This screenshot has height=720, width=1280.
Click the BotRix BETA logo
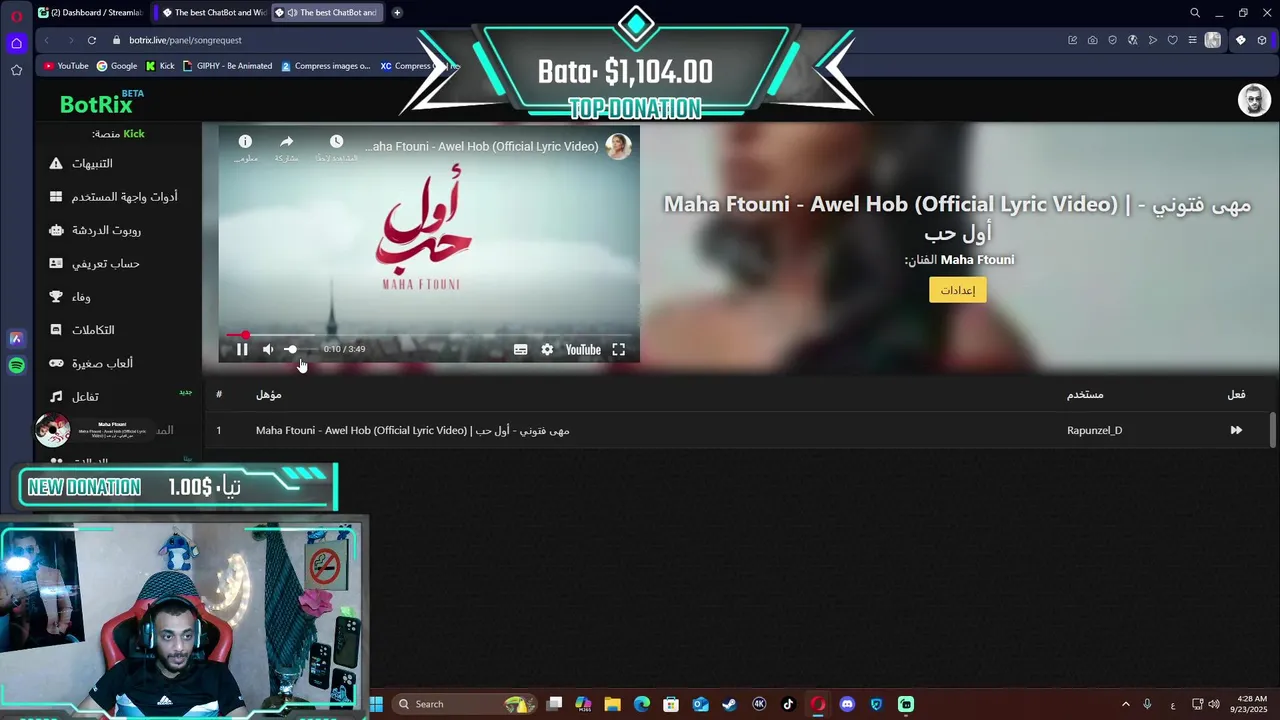(101, 102)
